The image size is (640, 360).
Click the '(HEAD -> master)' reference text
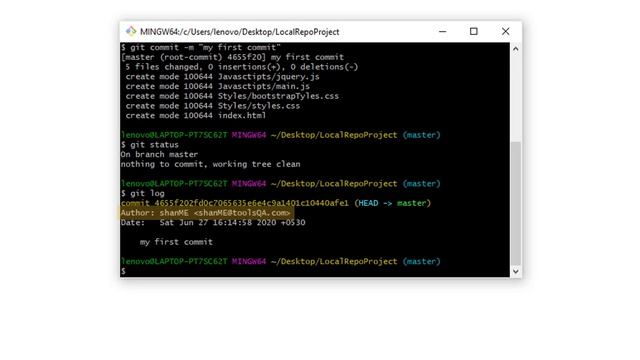tap(393, 203)
